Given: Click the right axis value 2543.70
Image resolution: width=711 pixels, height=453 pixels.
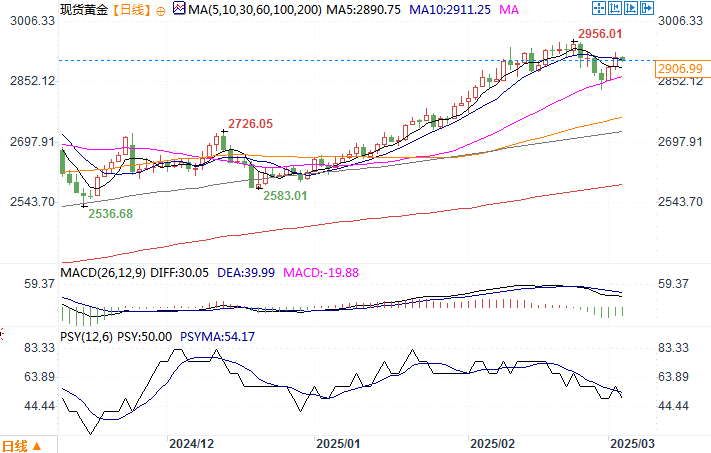Looking at the screenshot, I should [680, 202].
